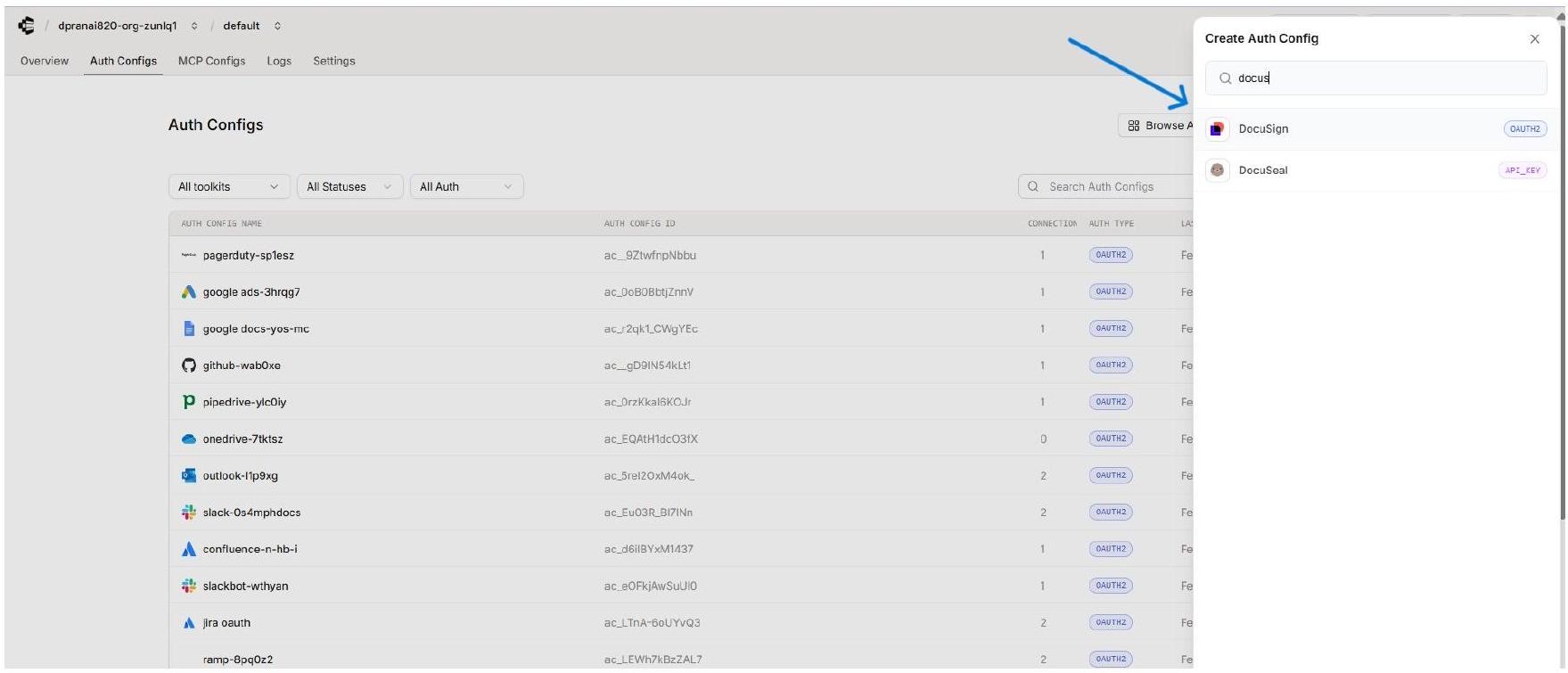1568x673 pixels.
Task: Switch to the Overview tab
Action: click(45, 61)
